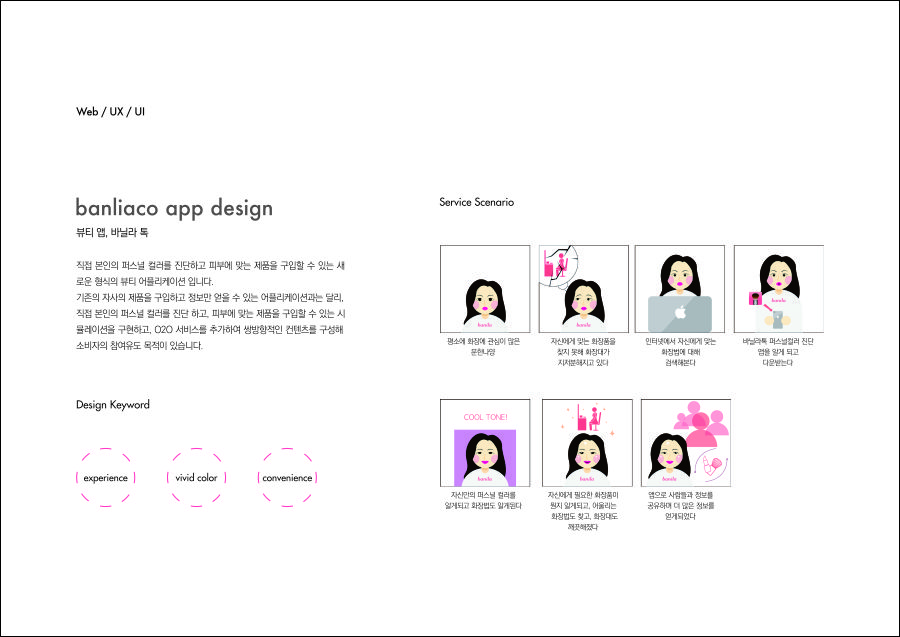The height and width of the screenshot is (637, 900).
Task: Click the lipstick and brush cycle icon
Action: [711, 465]
